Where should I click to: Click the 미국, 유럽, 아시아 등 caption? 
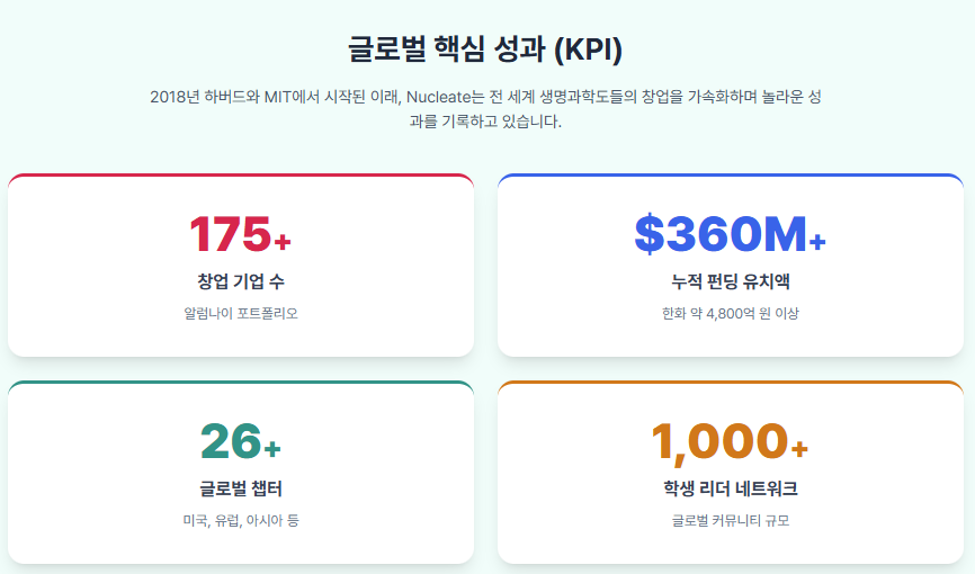[241, 521]
